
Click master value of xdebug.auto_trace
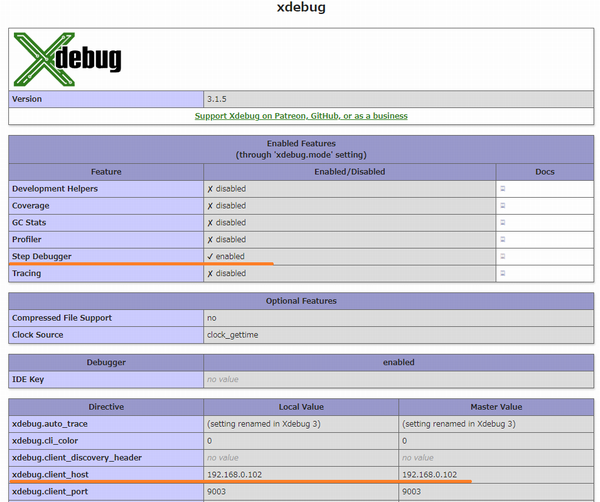[459, 424]
